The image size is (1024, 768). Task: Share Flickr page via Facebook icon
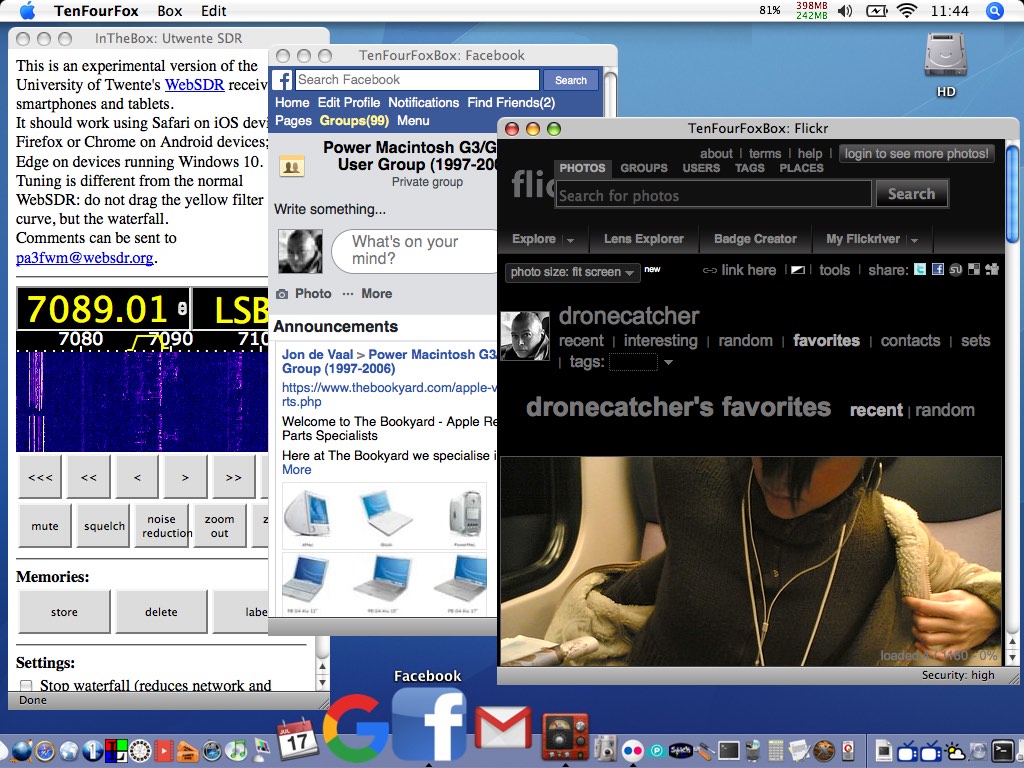[938, 269]
